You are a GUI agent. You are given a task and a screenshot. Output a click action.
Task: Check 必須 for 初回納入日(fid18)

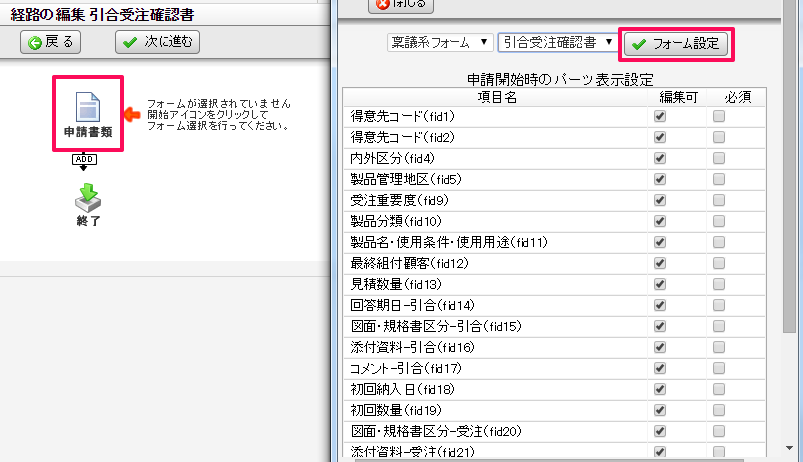coord(719,389)
